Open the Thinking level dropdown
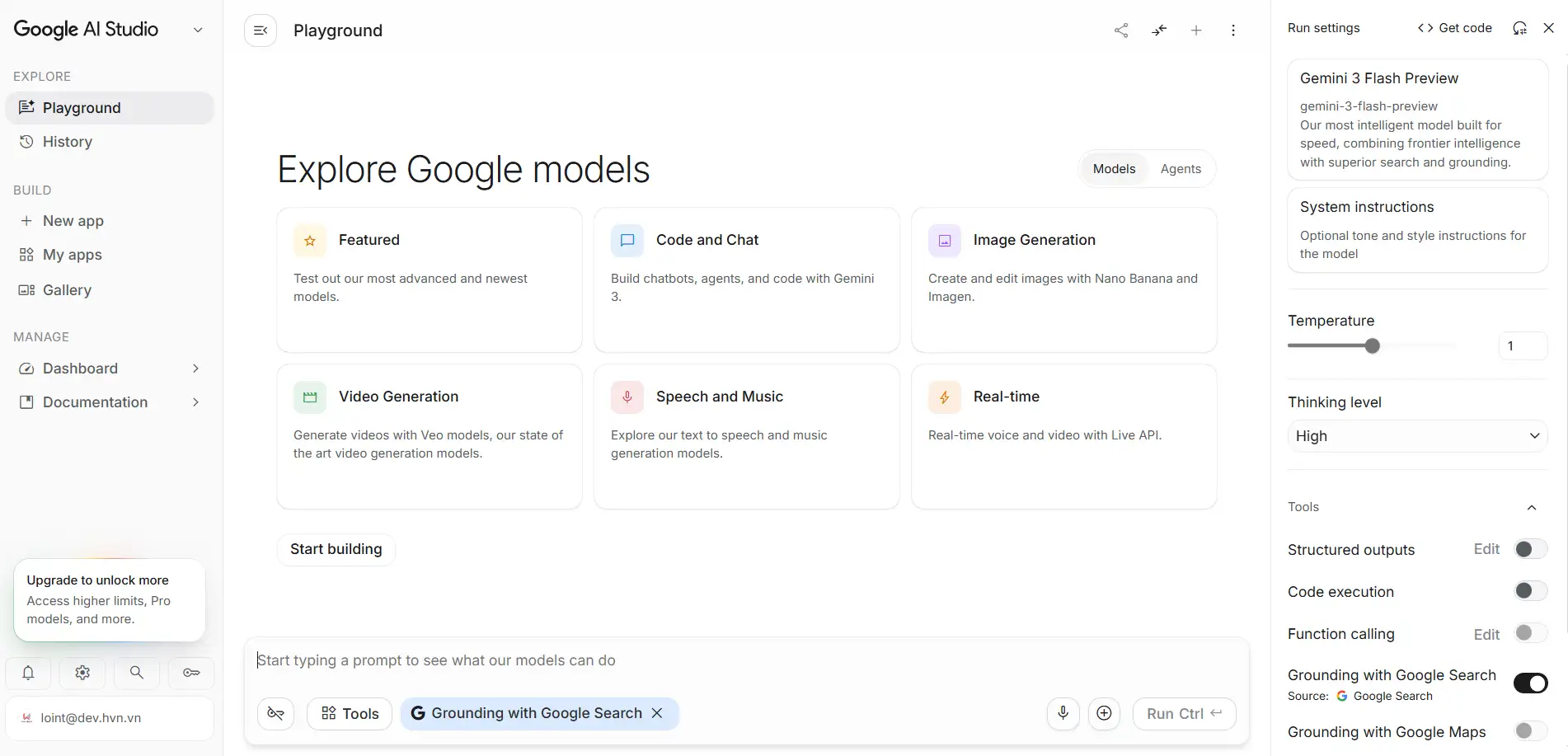Viewport: 1568px width, 756px height. coord(1417,436)
